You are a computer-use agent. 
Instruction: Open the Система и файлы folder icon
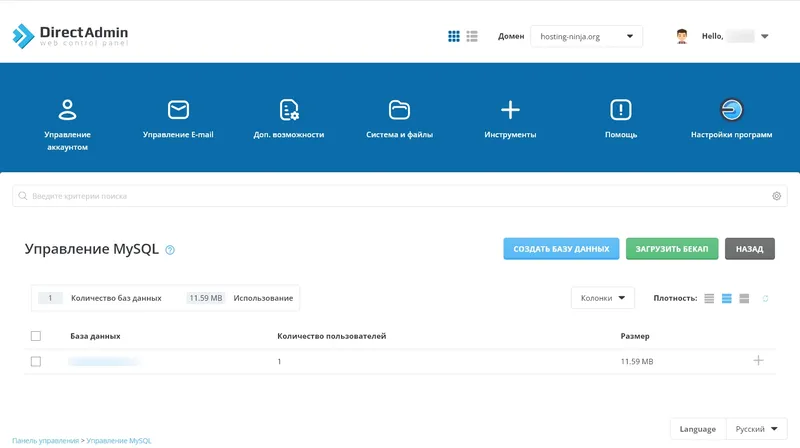[399, 110]
